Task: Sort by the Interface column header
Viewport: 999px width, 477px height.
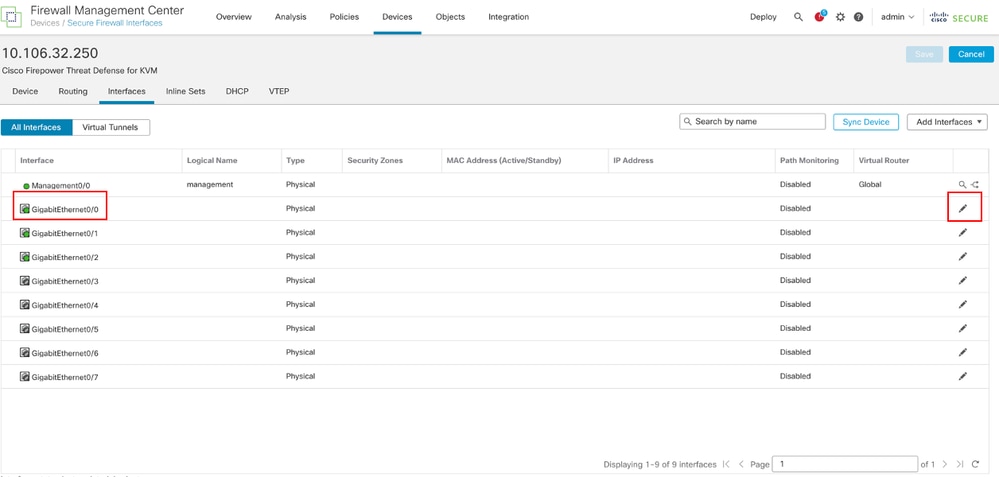Action: pos(37,160)
